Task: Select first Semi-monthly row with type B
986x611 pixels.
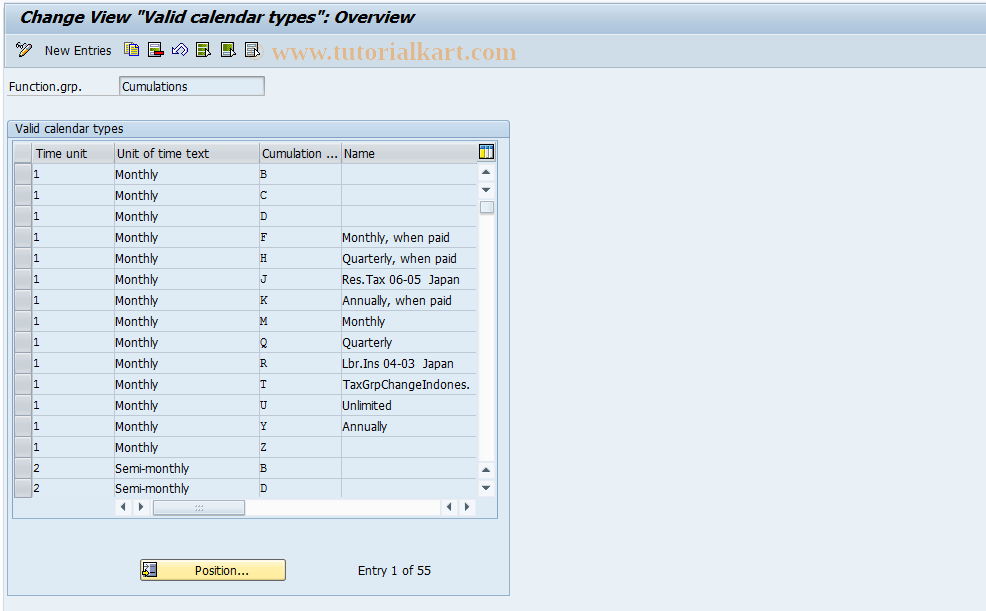Action: (x=23, y=468)
